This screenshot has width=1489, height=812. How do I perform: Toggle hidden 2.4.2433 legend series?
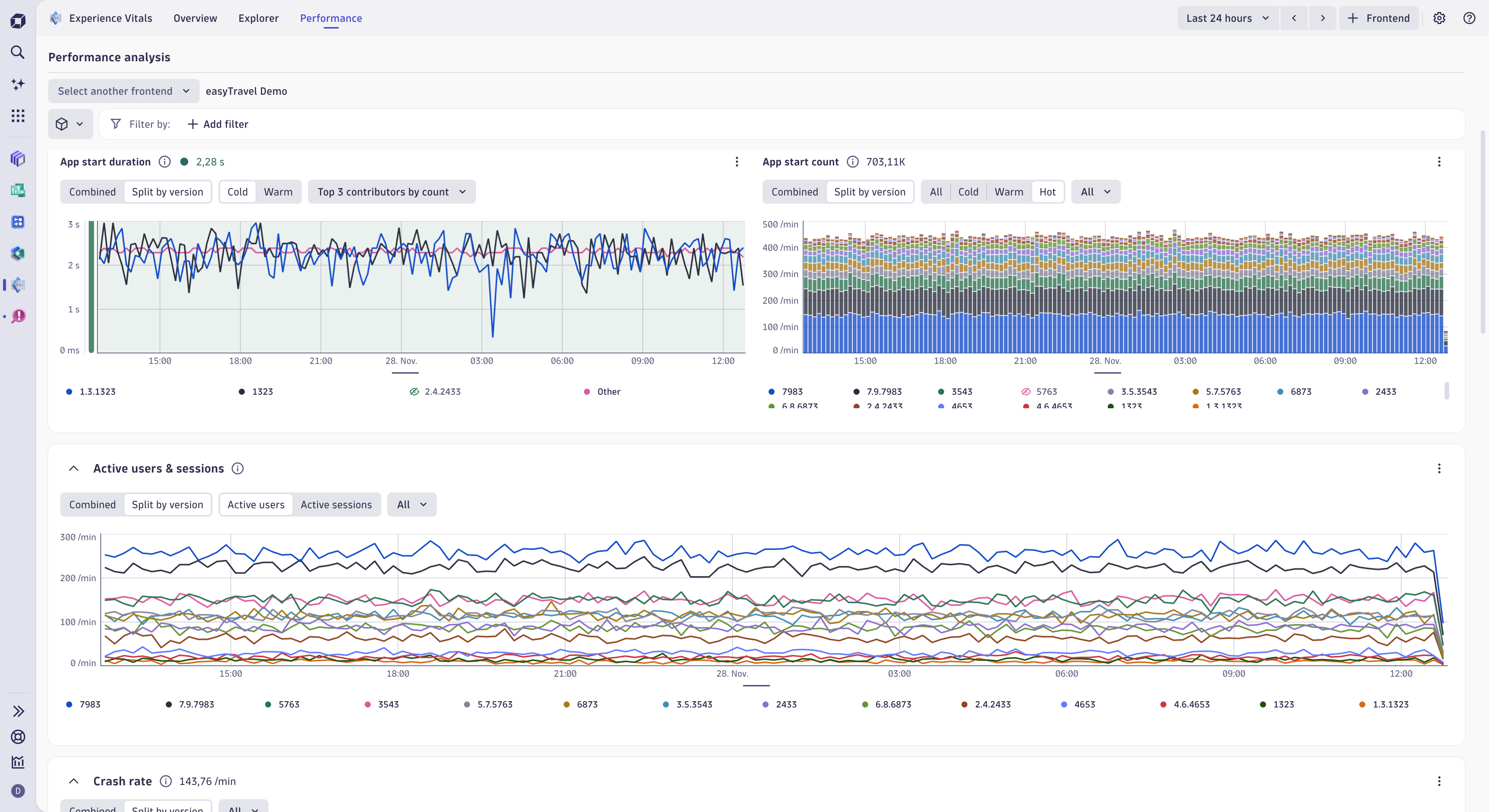click(x=435, y=392)
